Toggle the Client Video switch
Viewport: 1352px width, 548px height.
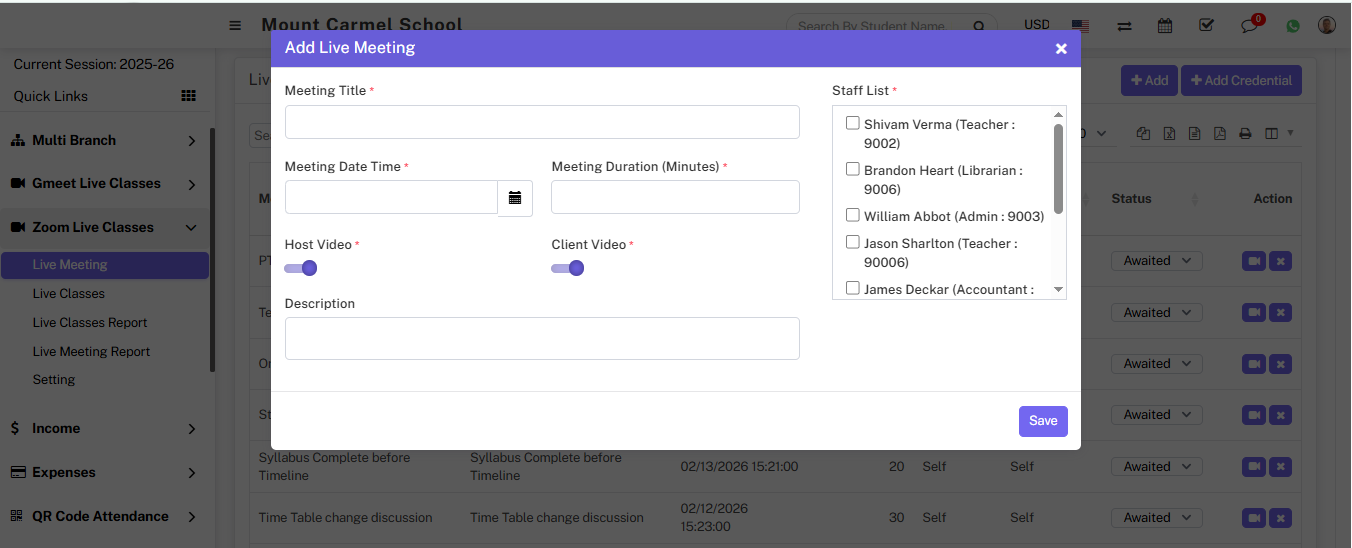coord(568,268)
